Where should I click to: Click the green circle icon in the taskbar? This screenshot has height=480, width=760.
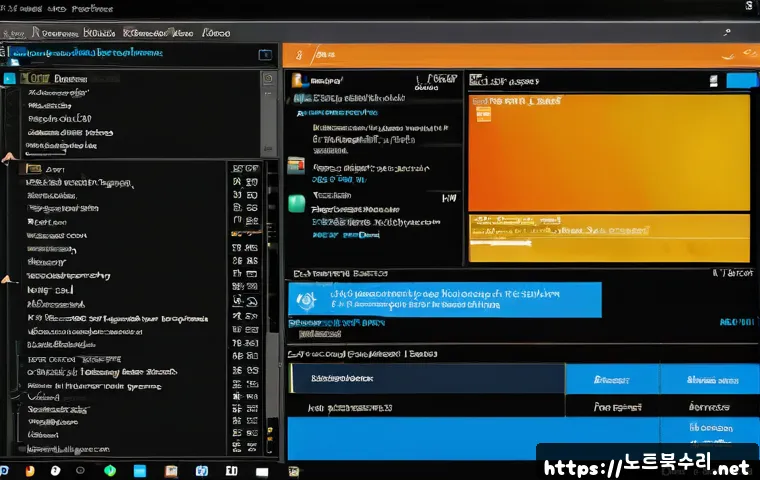112,470
